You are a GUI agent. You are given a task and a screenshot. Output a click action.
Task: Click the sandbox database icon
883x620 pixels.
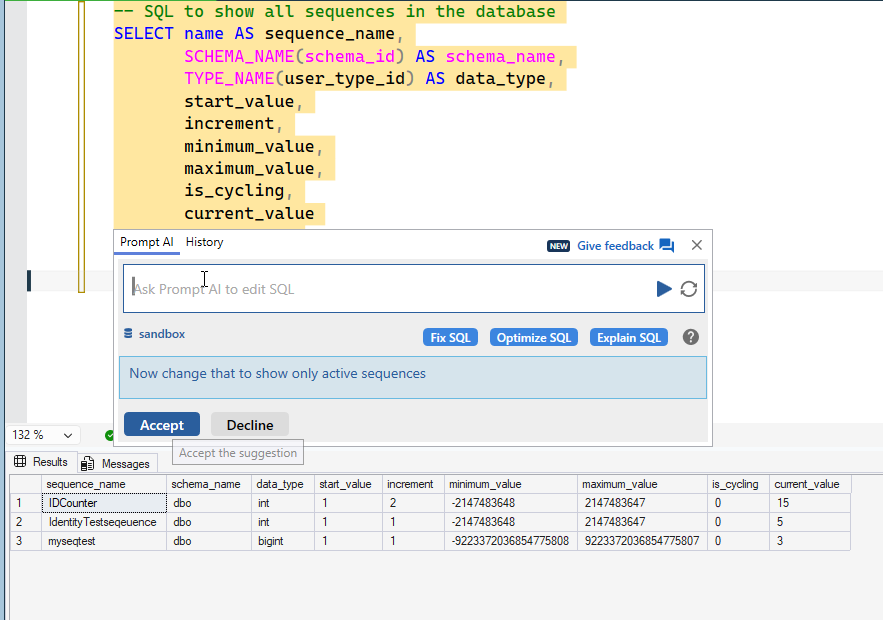click(128, 334)
